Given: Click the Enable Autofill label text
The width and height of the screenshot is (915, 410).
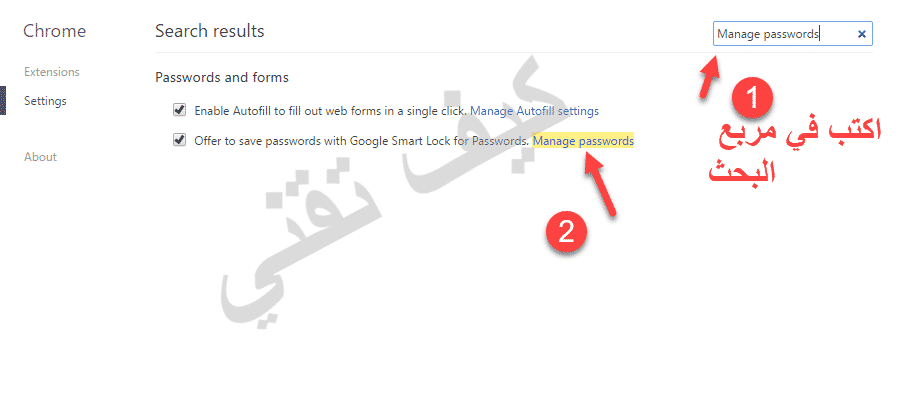Looking at the screenshot, I should tap(330, 110).
